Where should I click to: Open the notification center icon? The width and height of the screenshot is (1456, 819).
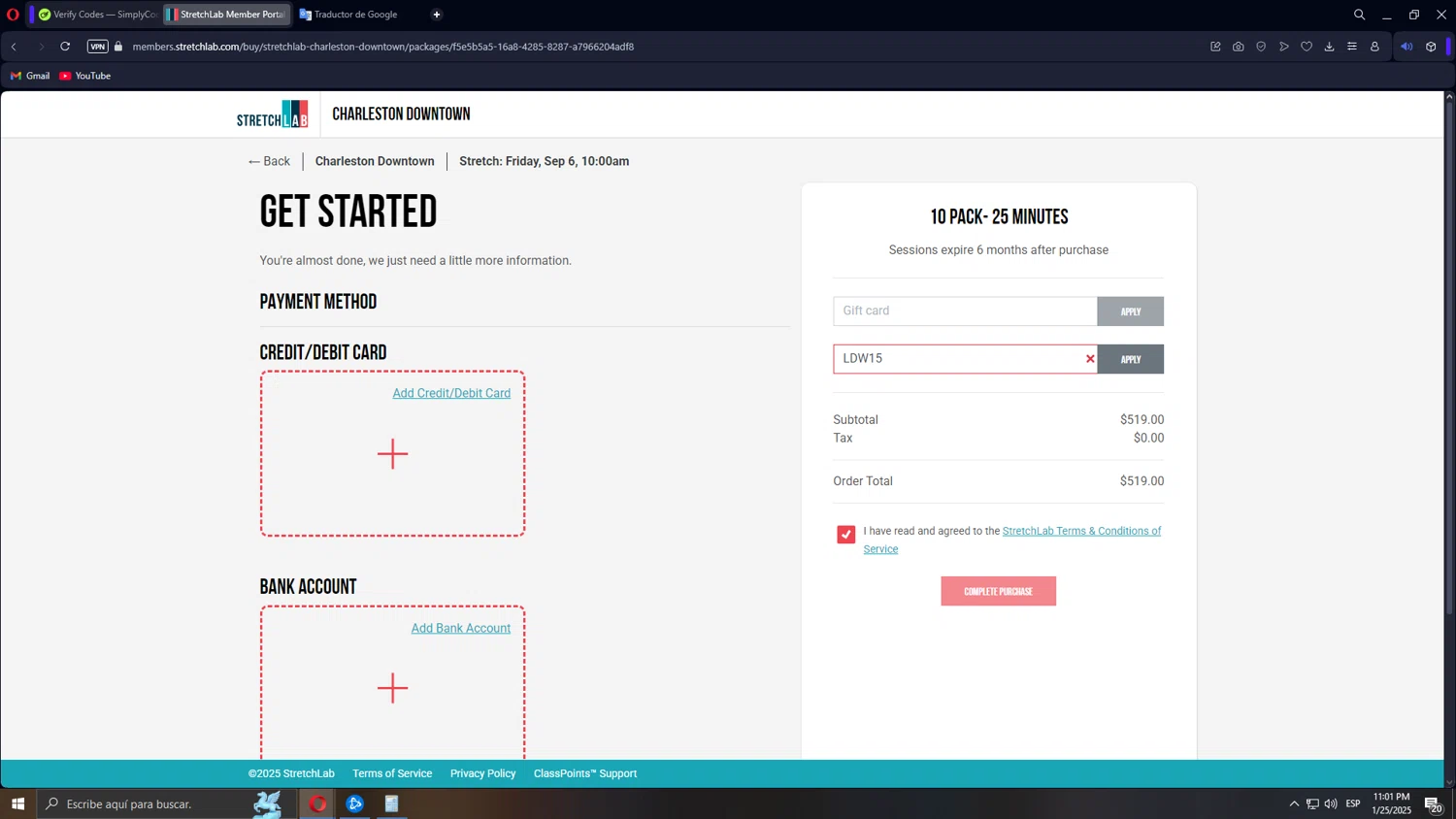point(1434,804)
